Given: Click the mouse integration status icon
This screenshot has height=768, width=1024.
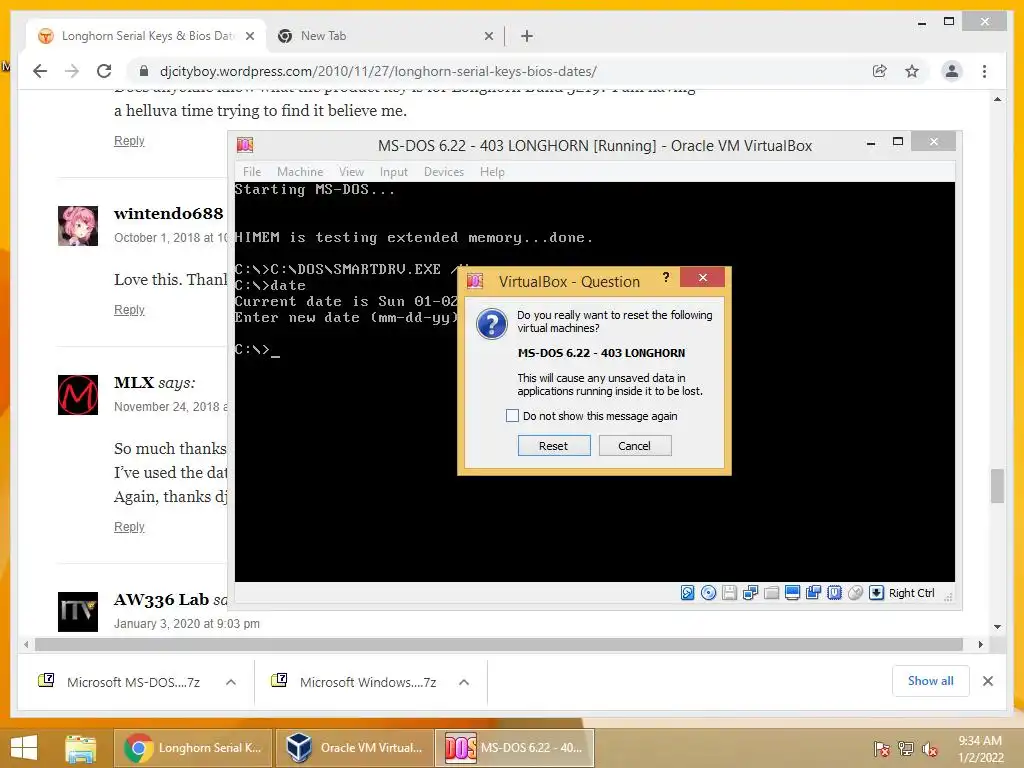Looking at the screenshot, I should click(855, 593).
